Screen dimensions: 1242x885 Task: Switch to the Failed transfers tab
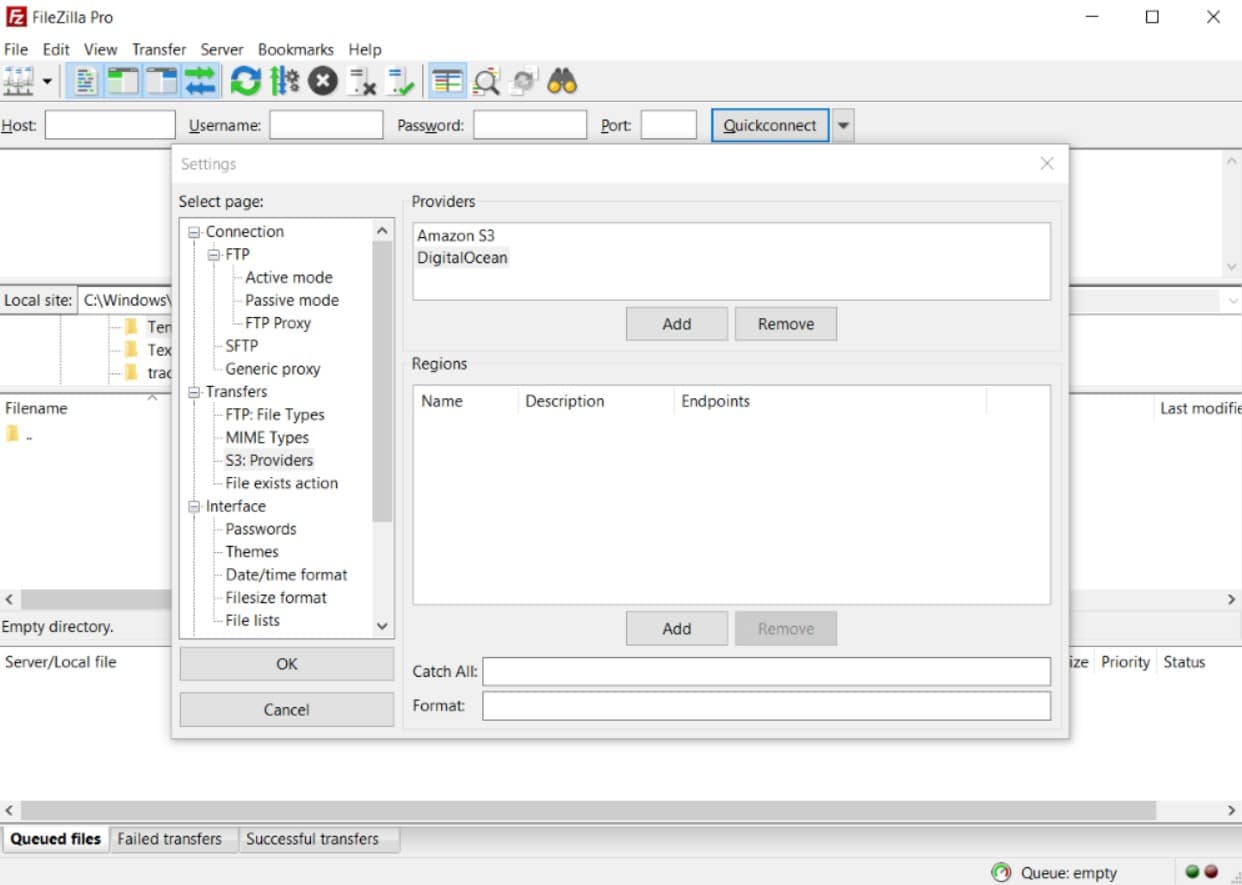(x=172, y=839)
